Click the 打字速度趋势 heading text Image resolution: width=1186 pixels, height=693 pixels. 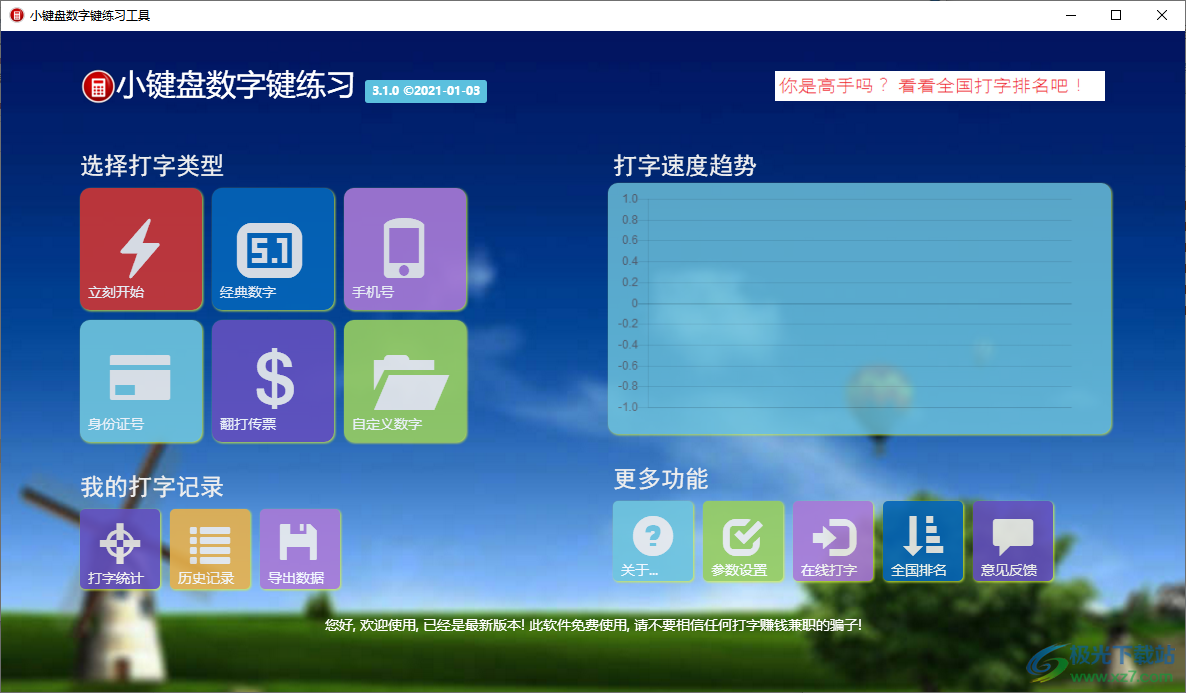coord(685,166)
